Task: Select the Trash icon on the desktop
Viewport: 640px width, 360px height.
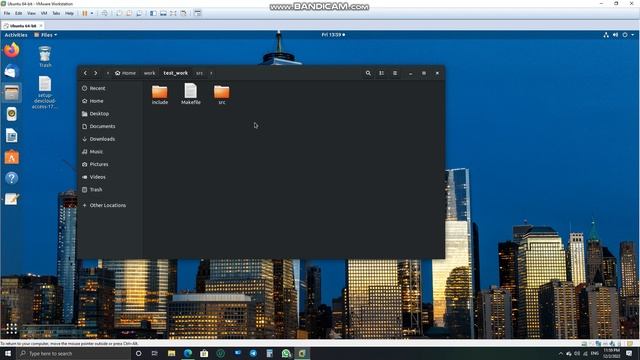Action: coord(45,57)
